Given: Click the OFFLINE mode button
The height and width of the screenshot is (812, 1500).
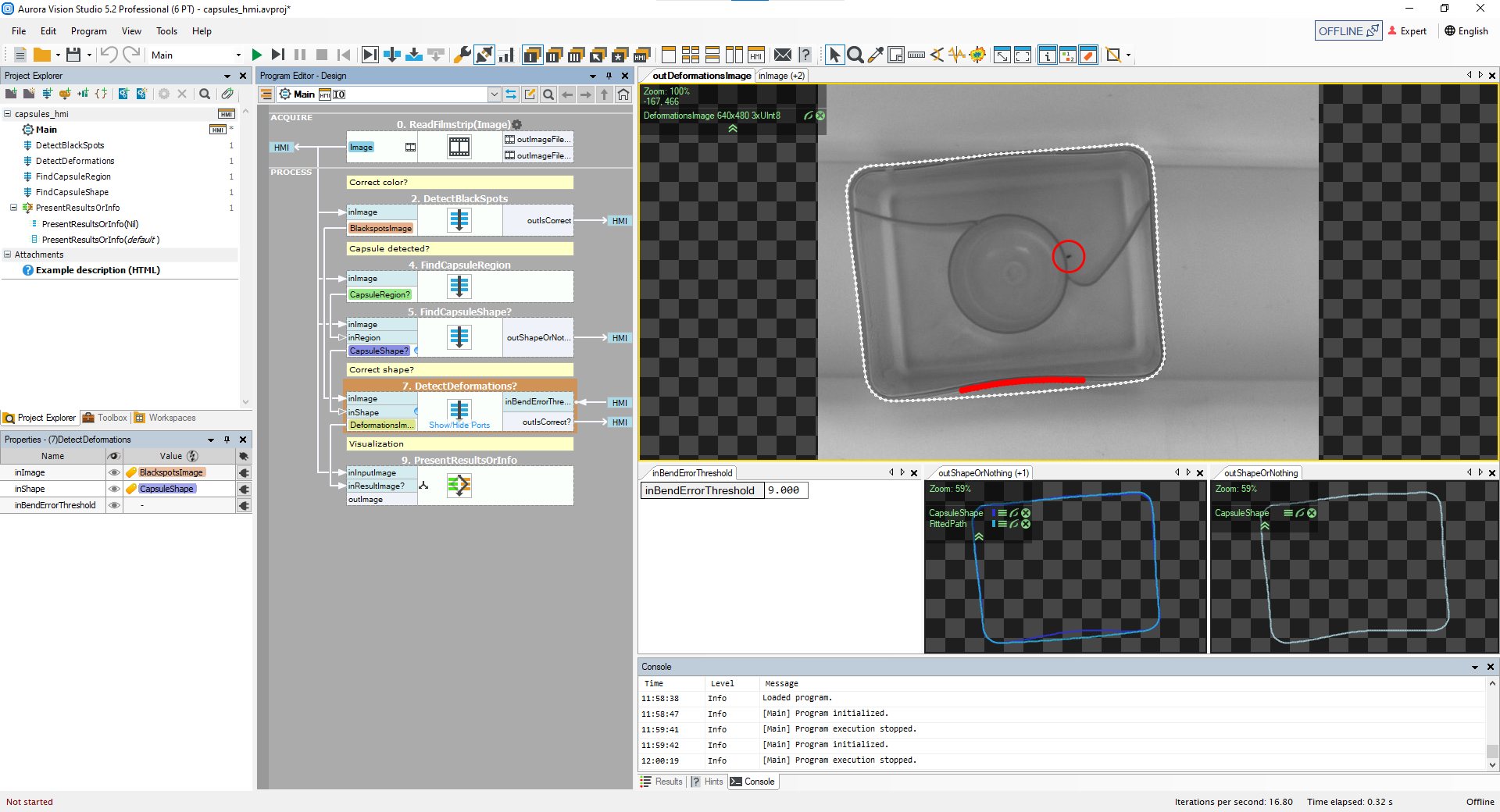Looking at the screenshot, I should (x=1348, y=31).
